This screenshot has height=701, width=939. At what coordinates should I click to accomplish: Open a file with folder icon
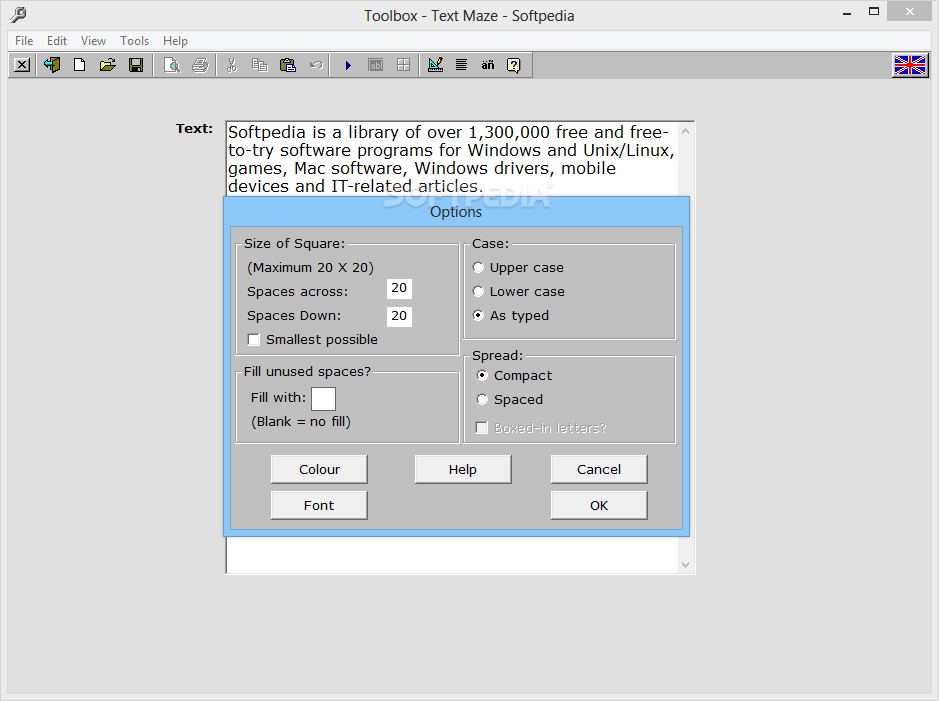107,65
